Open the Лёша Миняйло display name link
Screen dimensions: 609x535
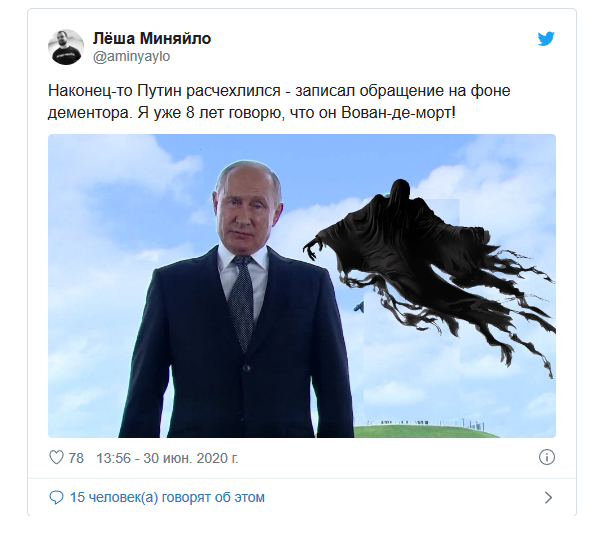coord(152,38)
